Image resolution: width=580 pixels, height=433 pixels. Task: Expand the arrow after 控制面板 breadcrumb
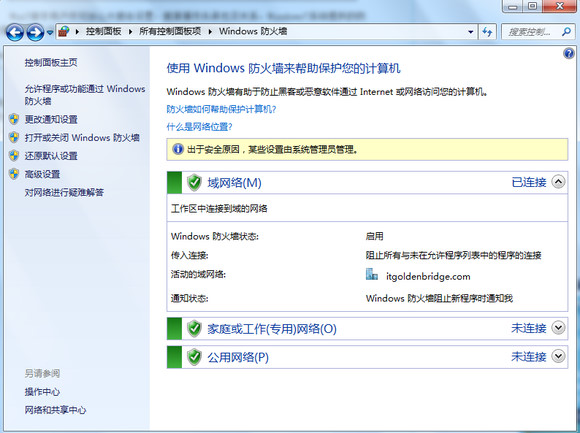(x=130, y=32)
